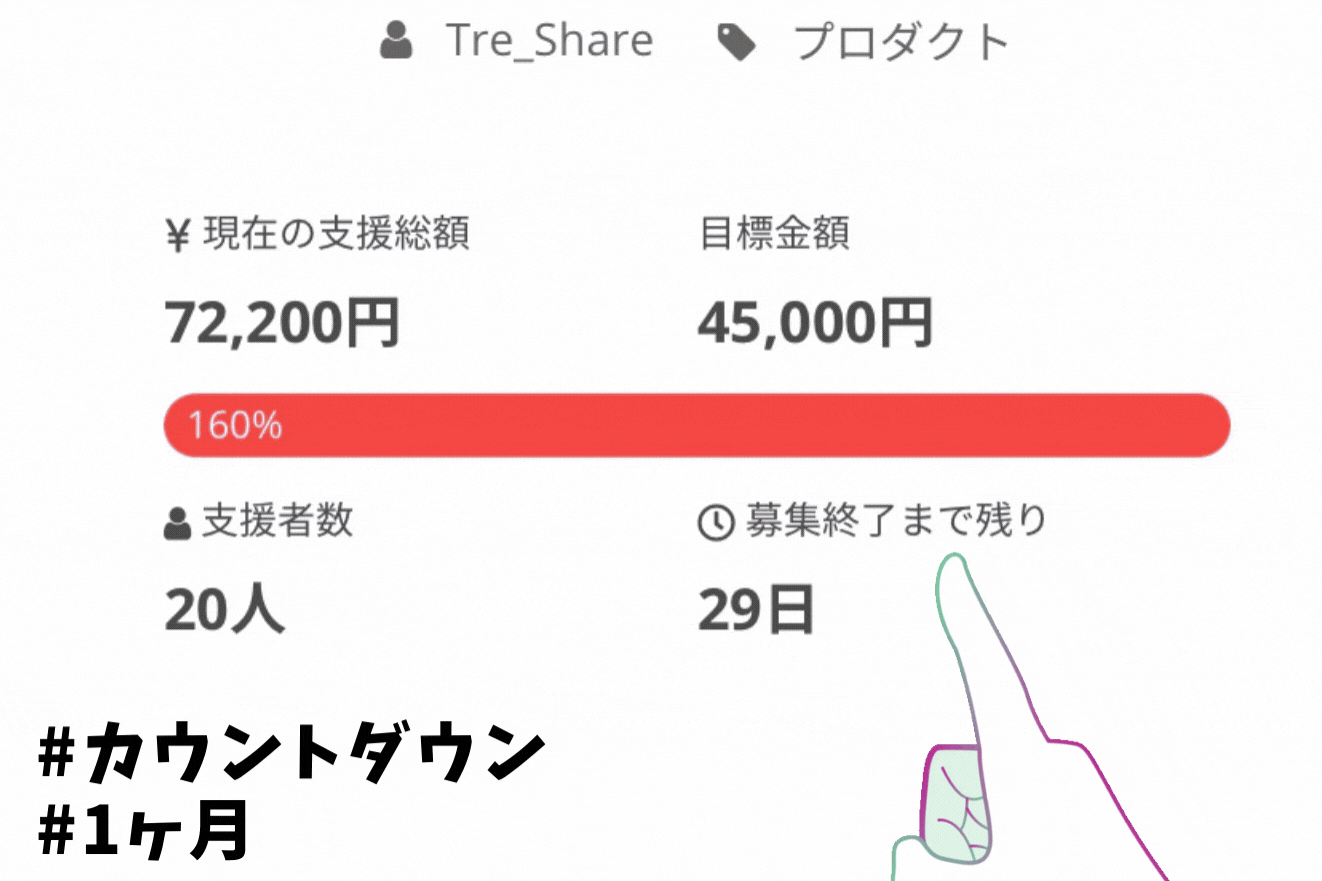Click the red funding progress bar

(x=696, y=426)
